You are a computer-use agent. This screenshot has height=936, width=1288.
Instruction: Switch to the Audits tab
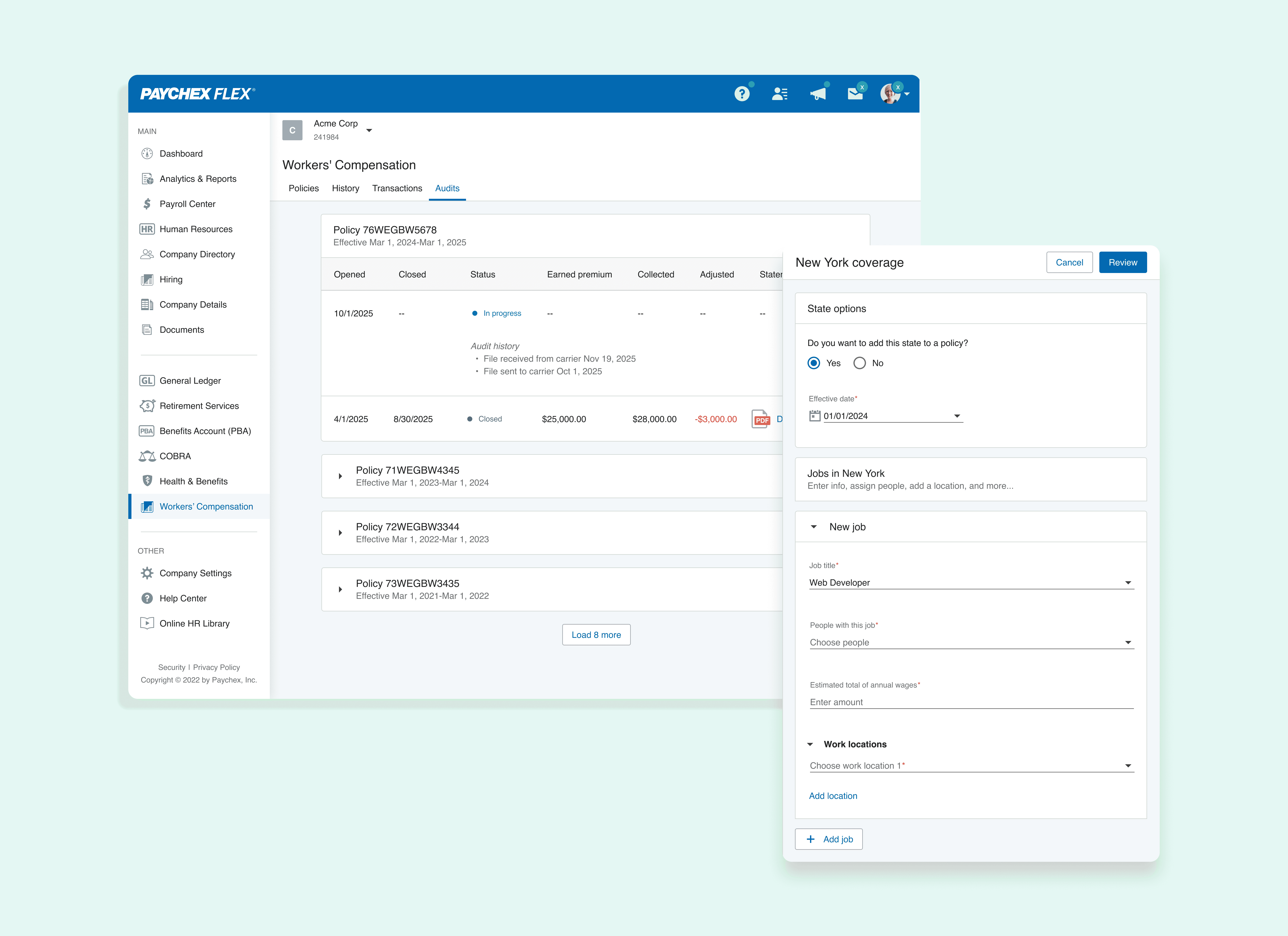448,188
